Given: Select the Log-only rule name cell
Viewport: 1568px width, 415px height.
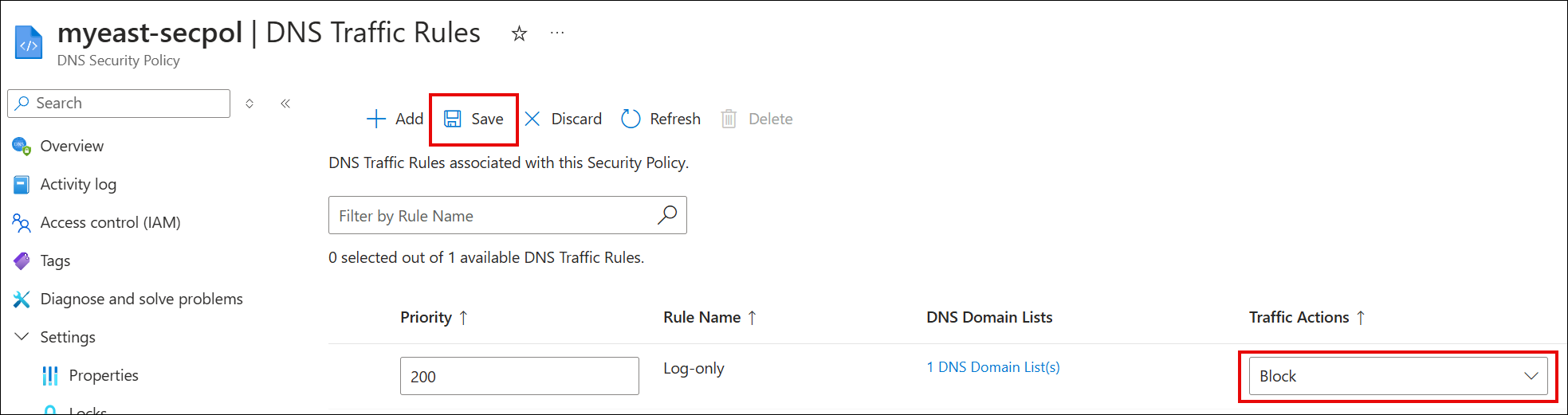Looking at the screenshot, I should (694, 368).
